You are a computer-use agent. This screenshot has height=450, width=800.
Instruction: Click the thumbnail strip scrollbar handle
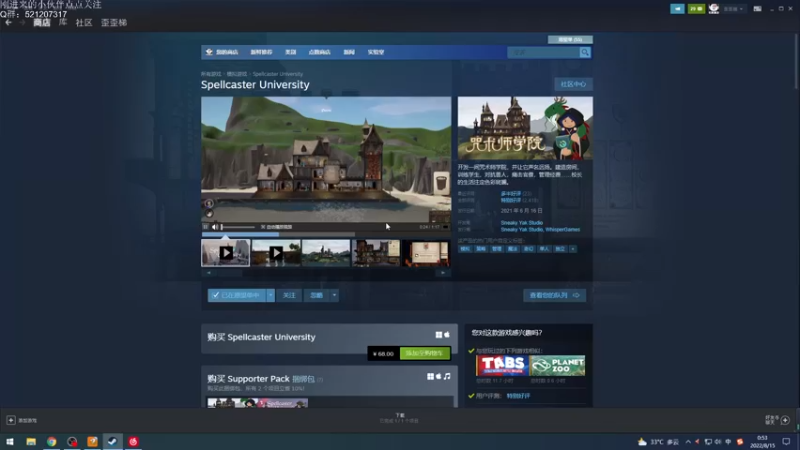click(230, 273)
